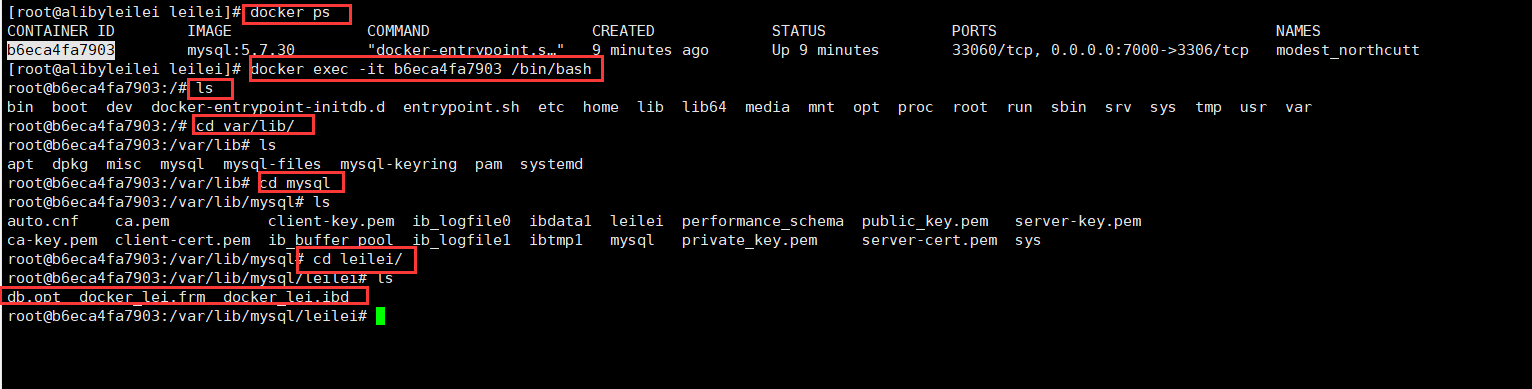Click db.opt in the file listing

[x=34, y=297]
